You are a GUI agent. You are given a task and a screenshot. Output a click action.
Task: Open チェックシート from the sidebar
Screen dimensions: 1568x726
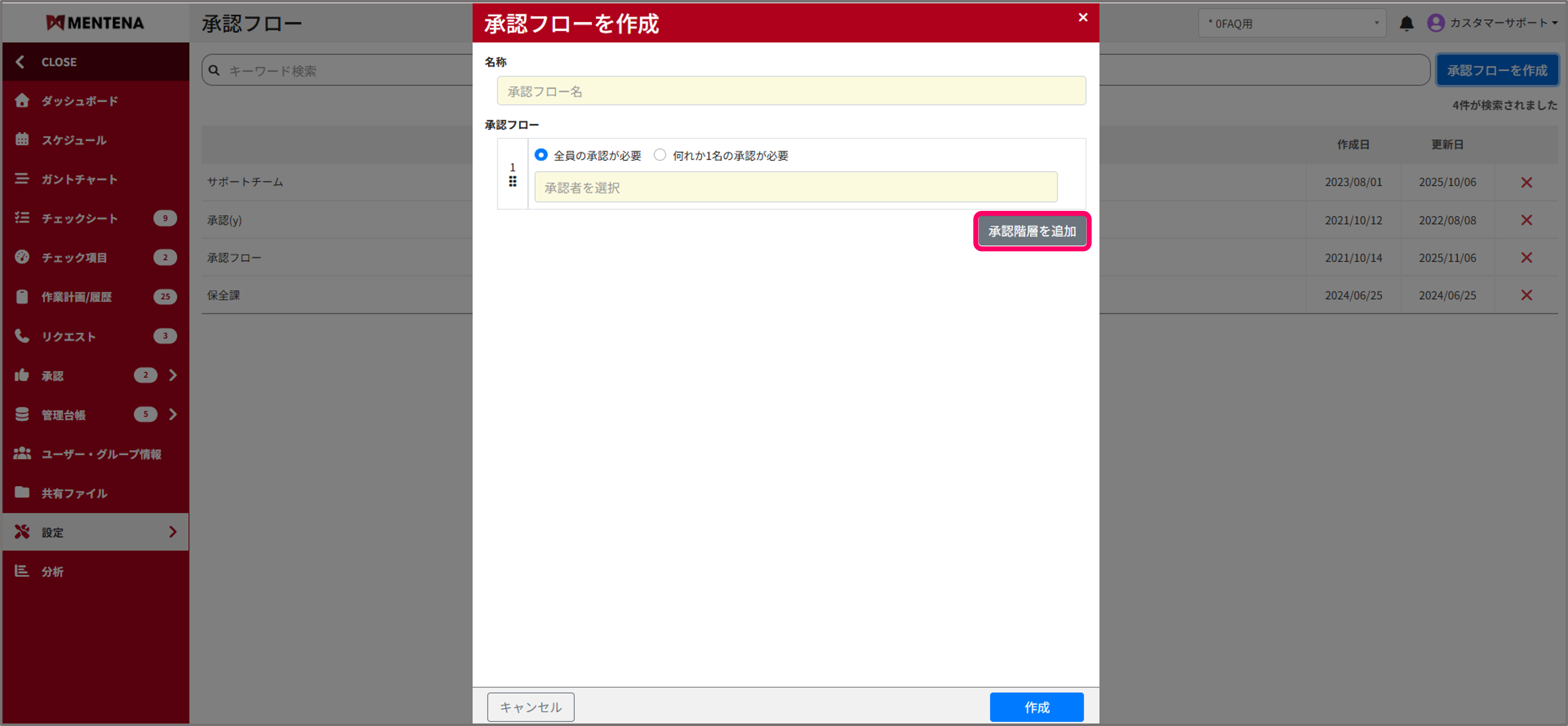click(x=22, y=218)
